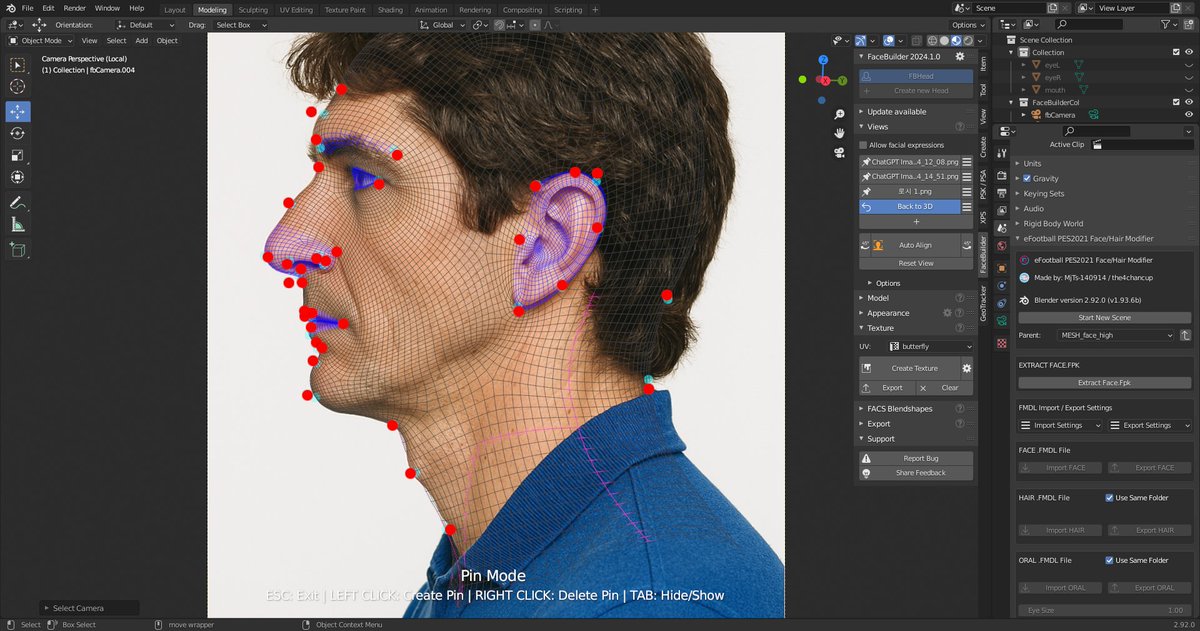Image resolution: width=1200 pixels, height=631 pixels.
Task: Select the Rotate tool
Action: coord(18,133)
